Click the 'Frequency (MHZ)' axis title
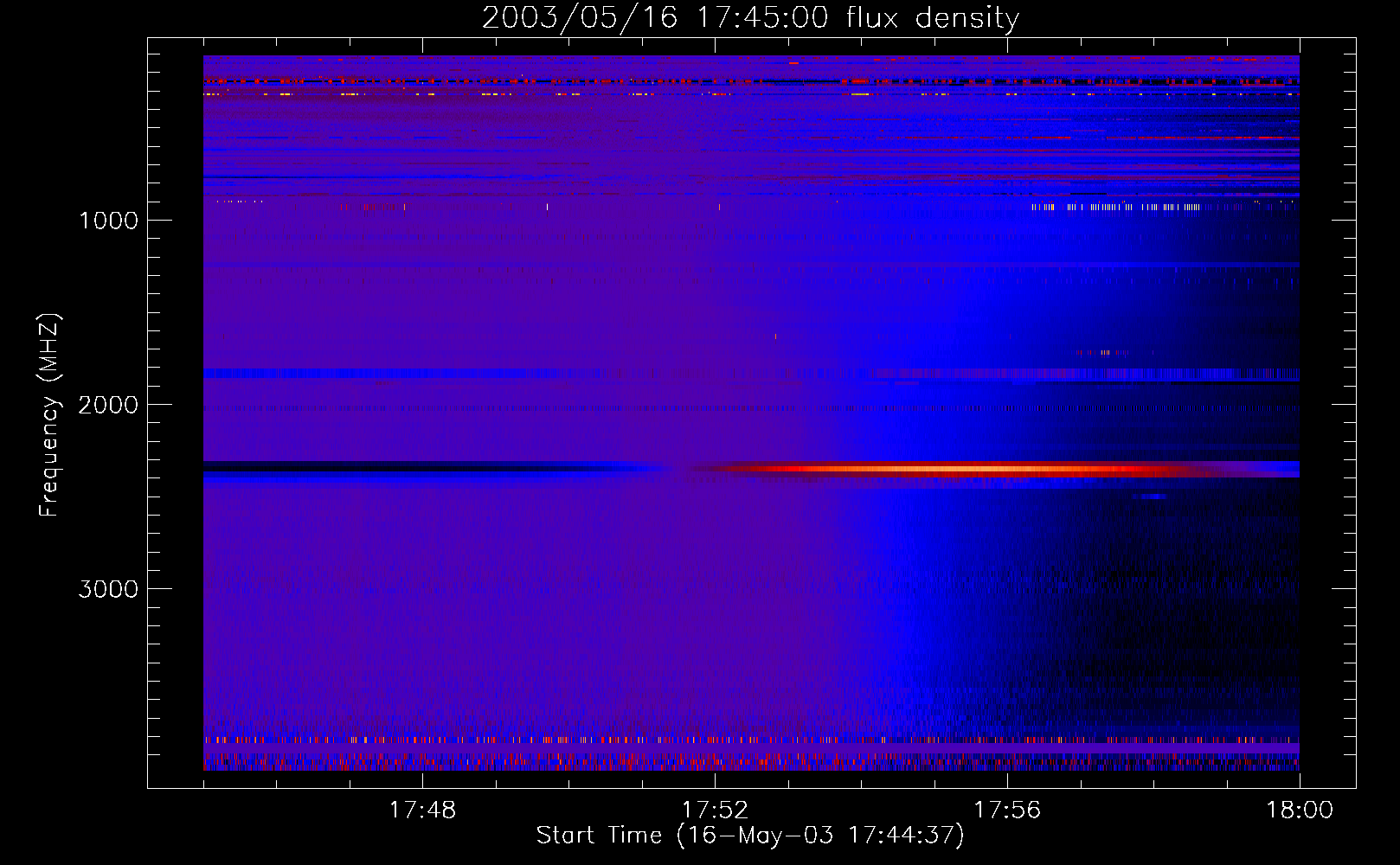Image resolution: width=1400 pixels, height=865 pixels. [50, 415]
